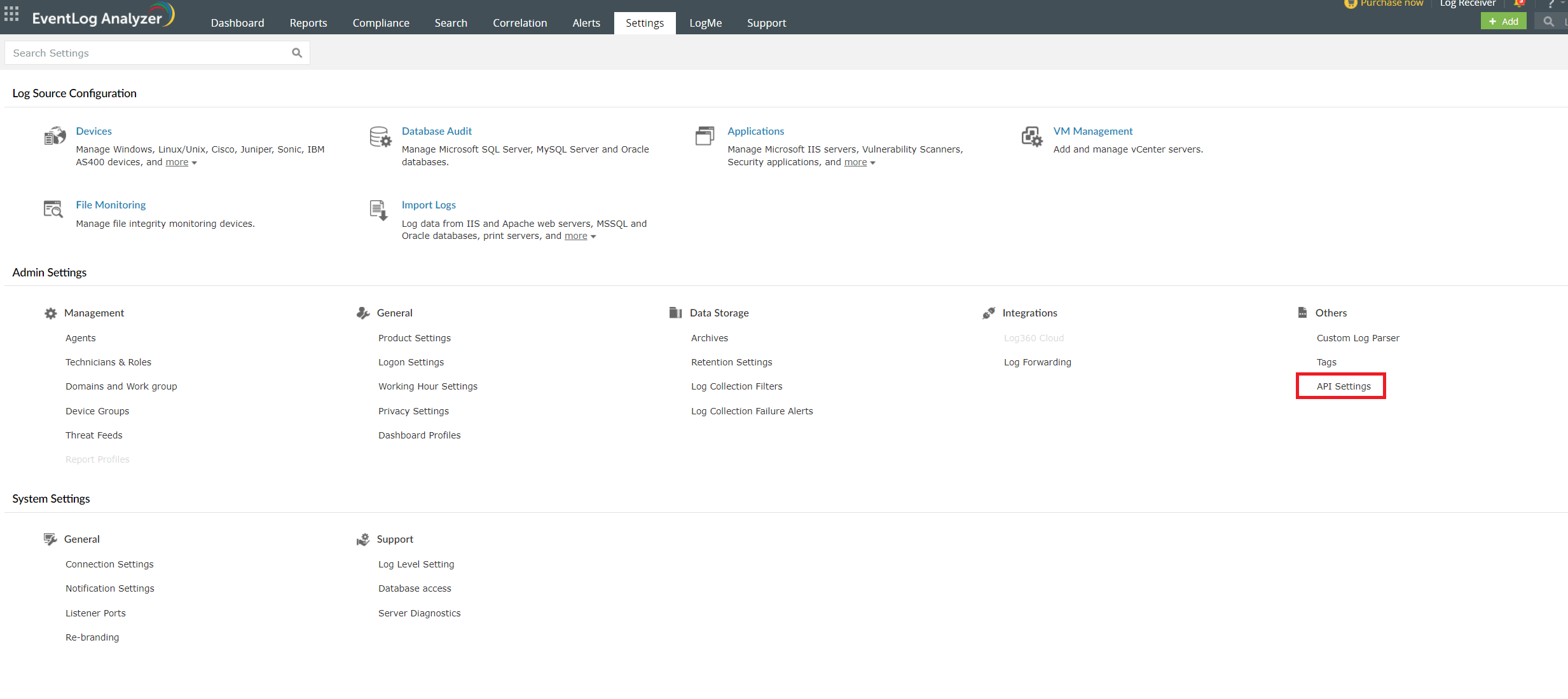Click the Devices icon in Log Source Configuration
This screenshot has height=699, width=1568.
pyautogui.click(x=54, y=135)
